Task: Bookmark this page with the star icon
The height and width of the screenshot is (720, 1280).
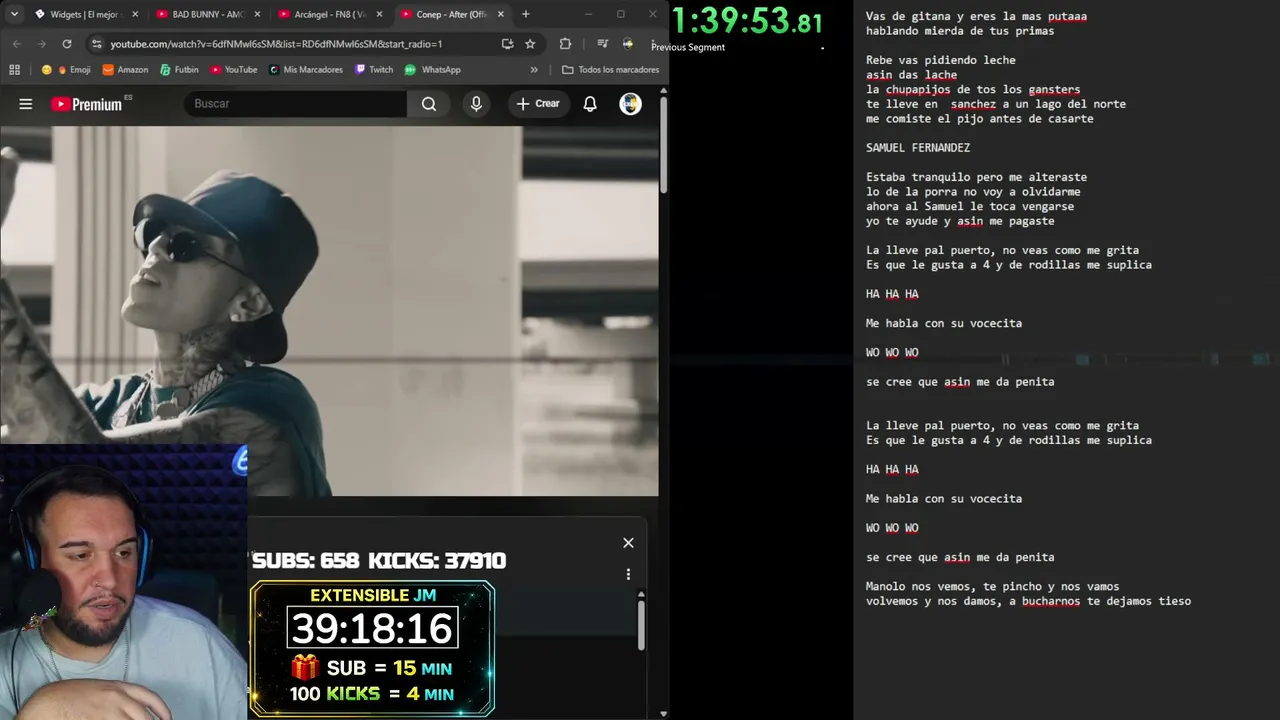Action: click(530, 44)
